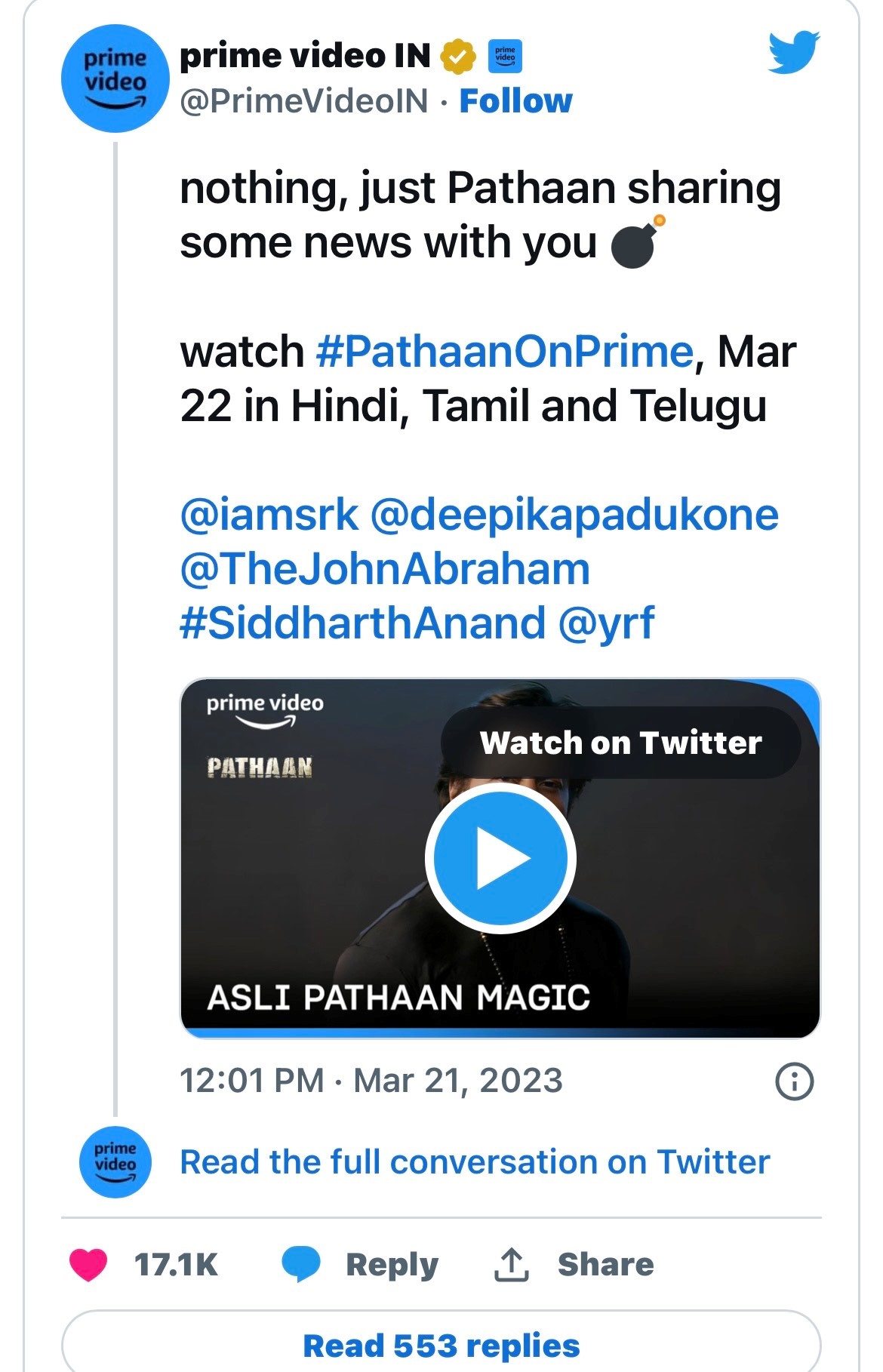Open the tweet info icon

click(794, 1081)
